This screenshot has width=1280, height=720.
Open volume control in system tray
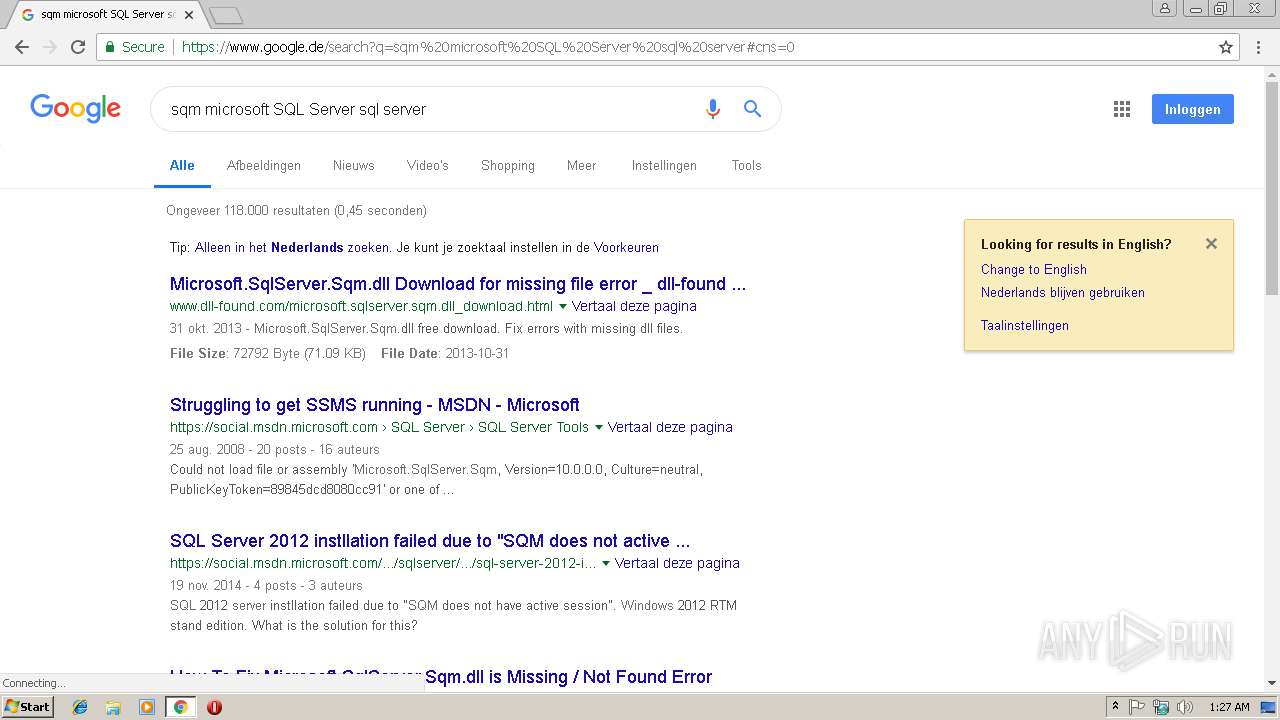click(1185, 707)
